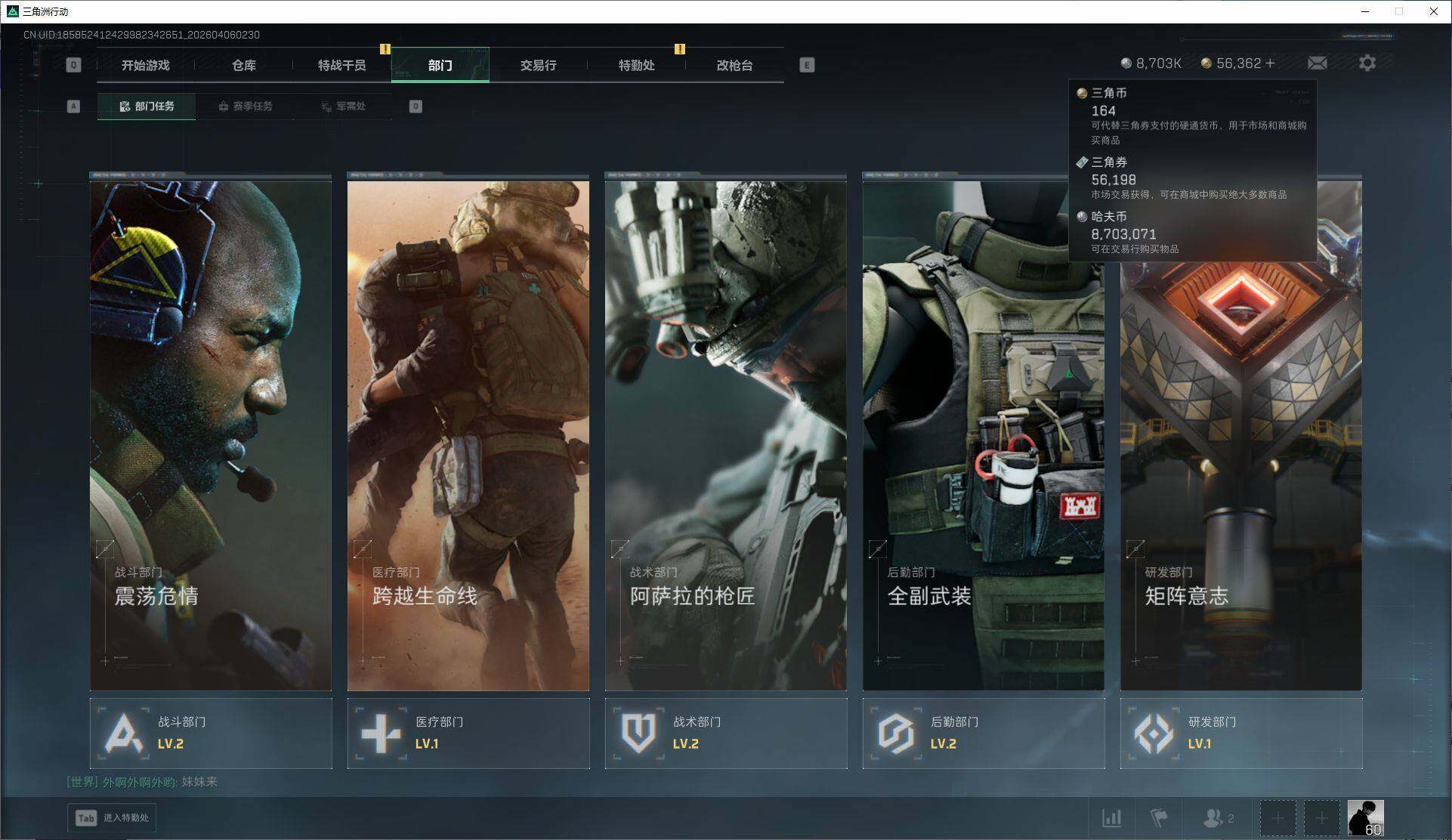1452x840 pixels.
Task: Switch to the 仓库 tab
Action: 243,66
